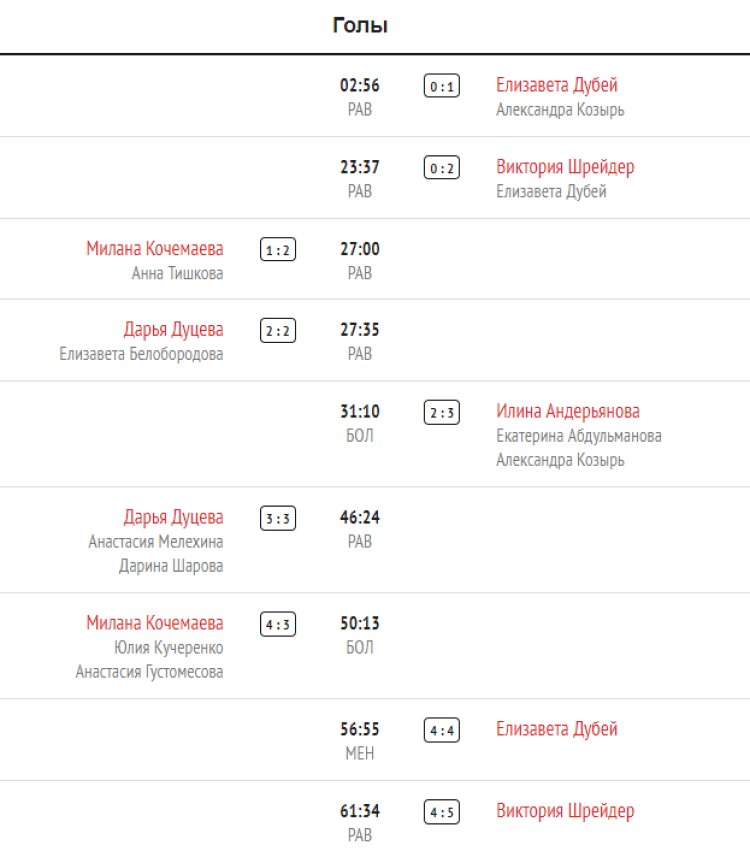Screen dimensions: 750x863
Task: Click the Голы section heading
Action: (360, 26)
